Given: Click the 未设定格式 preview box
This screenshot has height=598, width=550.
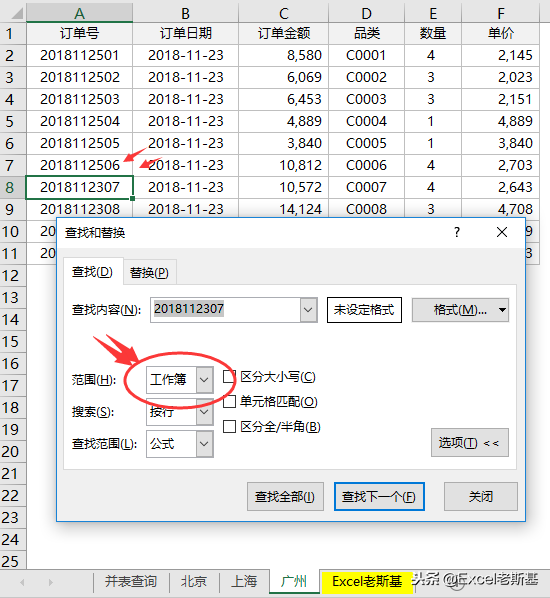Looking at the screenshot, I should click(x=364, y=310).
